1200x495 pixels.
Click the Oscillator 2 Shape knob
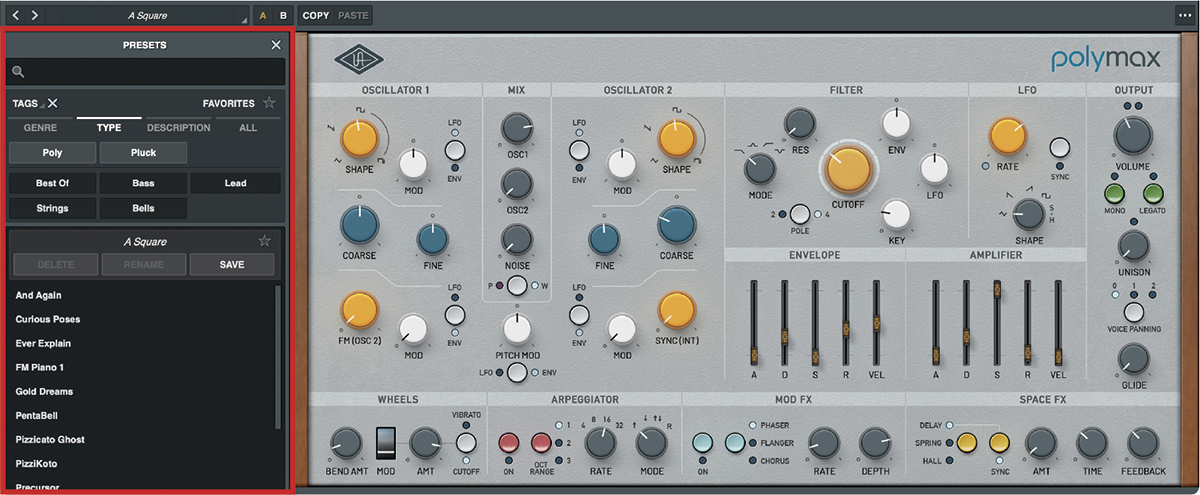(676, 139)
